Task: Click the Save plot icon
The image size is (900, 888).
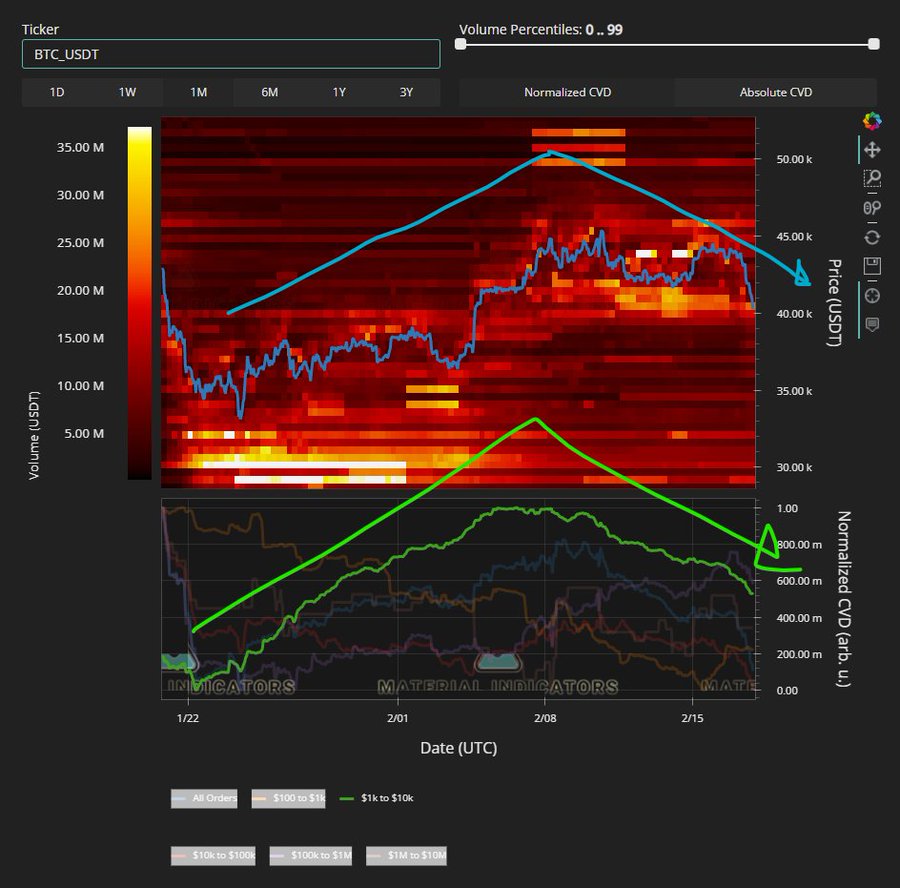Action: pos(872,266)
